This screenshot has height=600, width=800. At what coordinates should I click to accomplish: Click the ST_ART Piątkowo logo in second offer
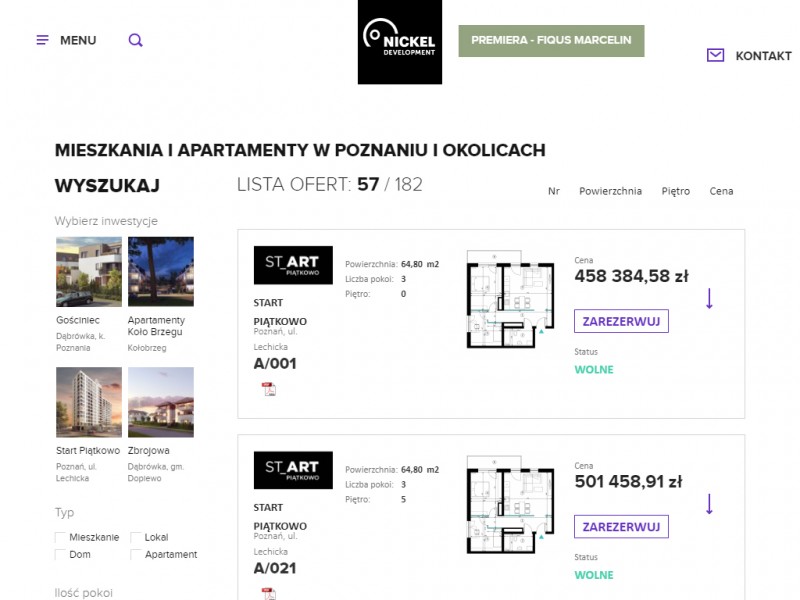(x=293, y=471)
